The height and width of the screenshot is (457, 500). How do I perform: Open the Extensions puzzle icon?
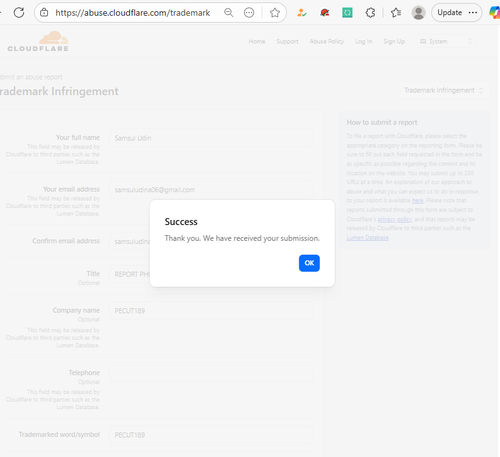(370, 13)
